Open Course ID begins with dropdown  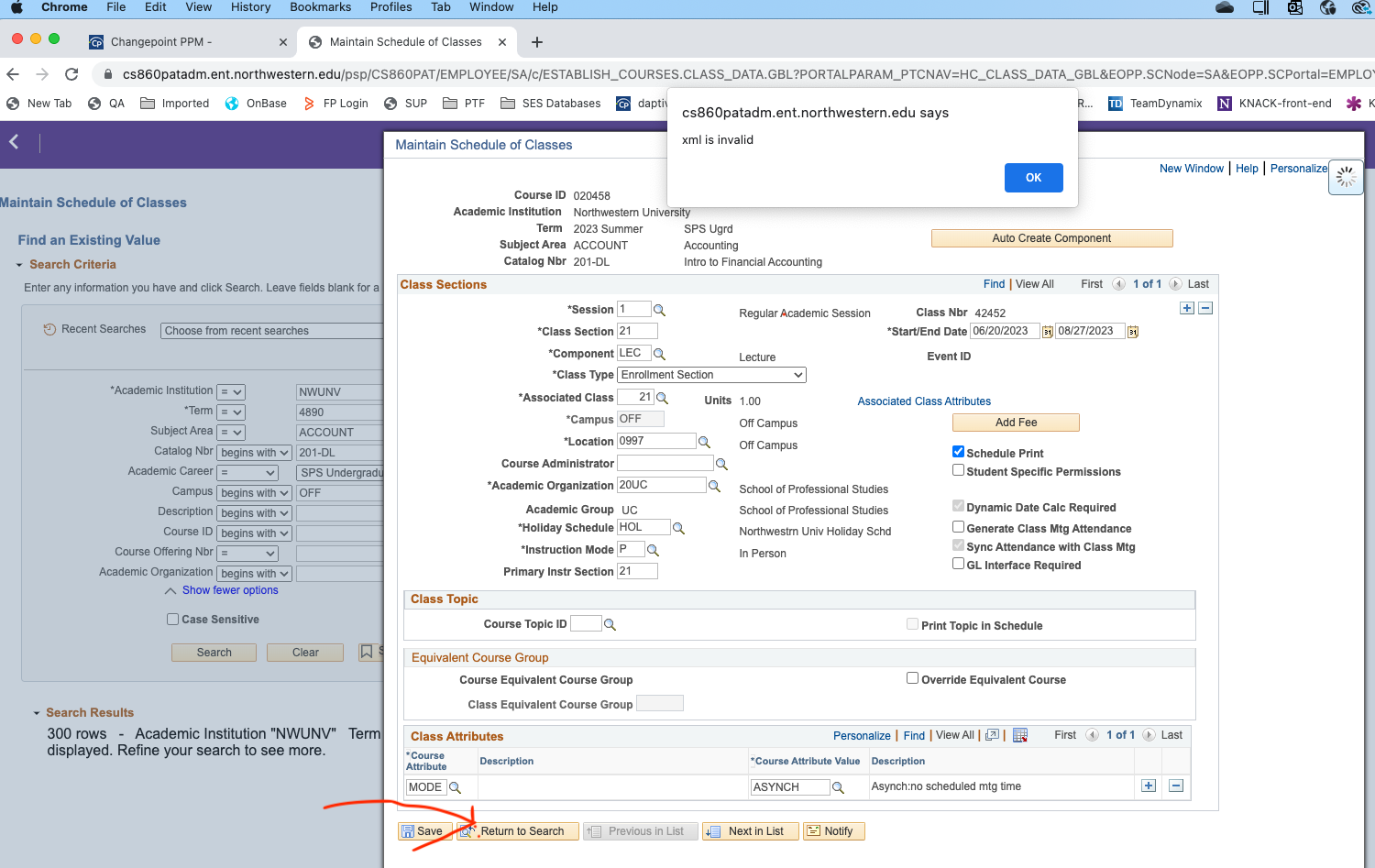pyautogui.click(x=255, y=533)
